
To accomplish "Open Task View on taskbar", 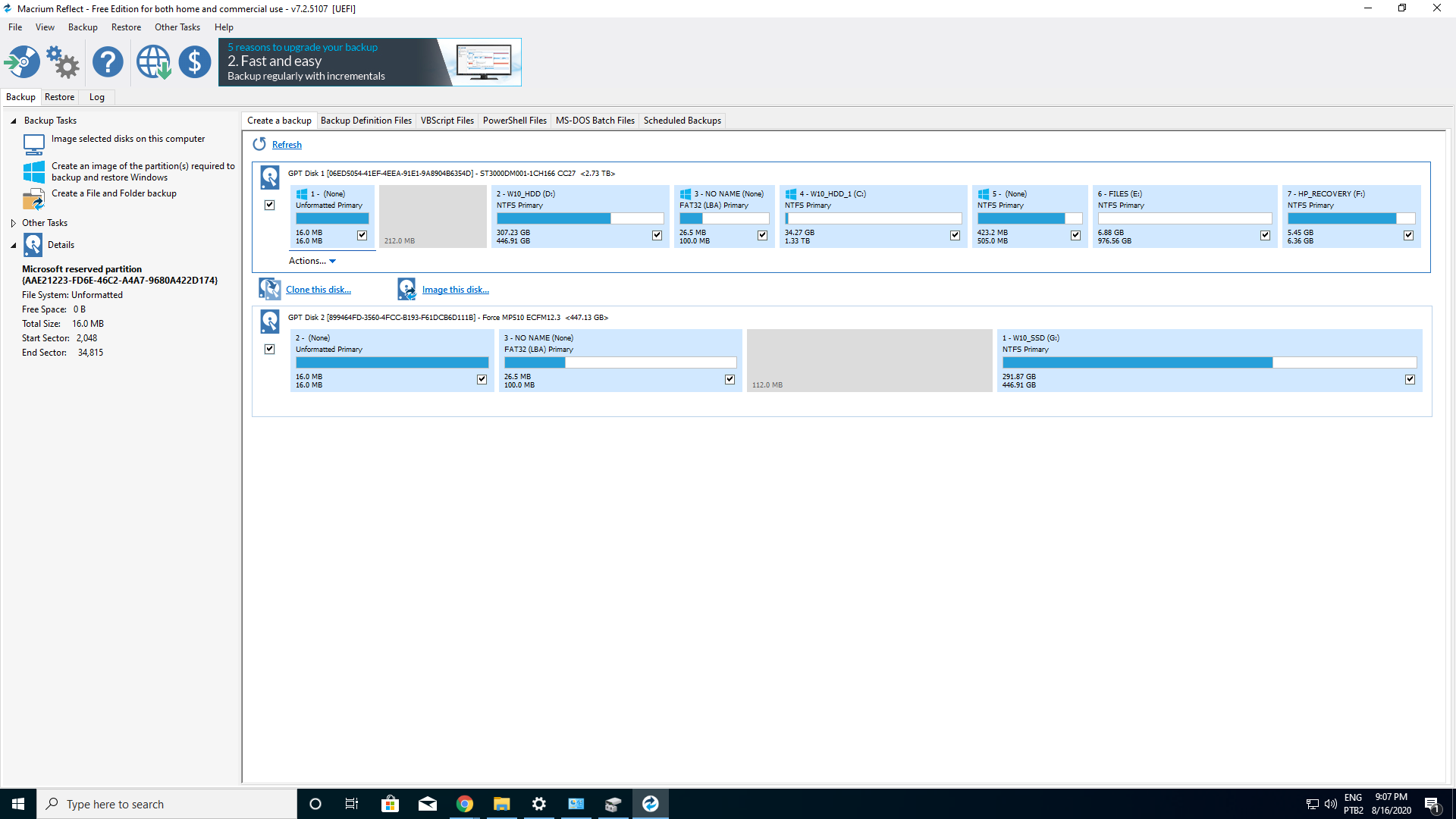I will click(352, 804).
